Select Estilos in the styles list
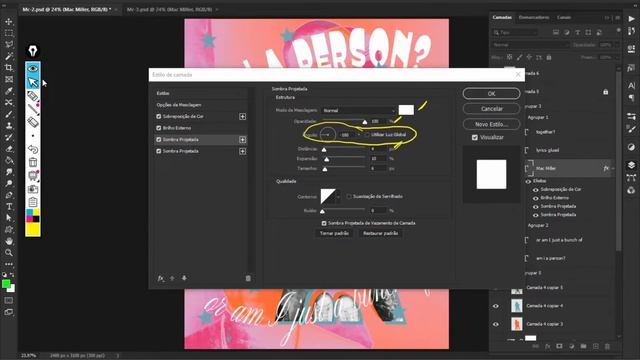 [x=163, y=93]
